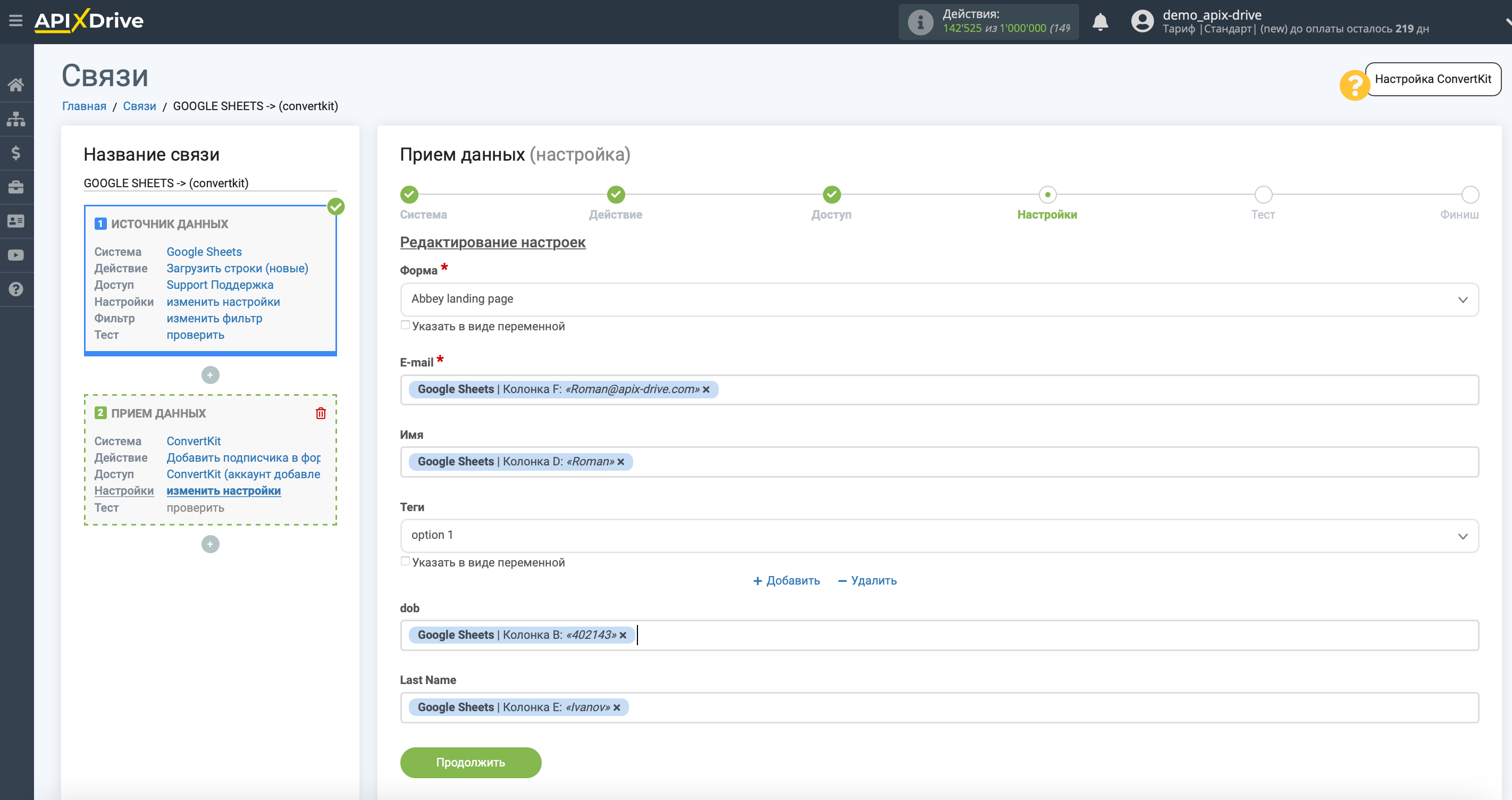Toggle variable checkbox under Форма
This screenshot has width=1512, height=800.
click(405, 326)
